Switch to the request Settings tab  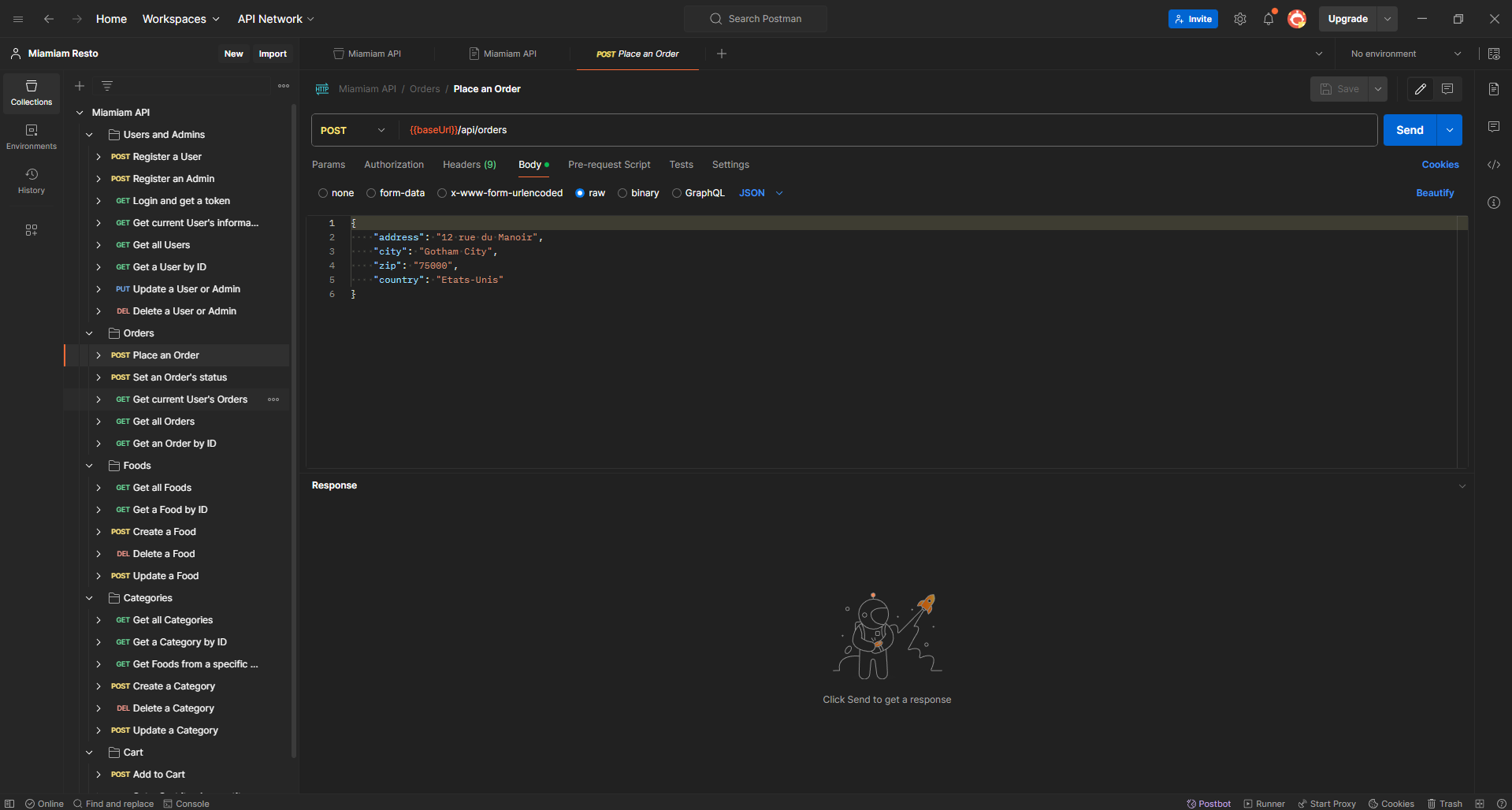coord(730,165)
